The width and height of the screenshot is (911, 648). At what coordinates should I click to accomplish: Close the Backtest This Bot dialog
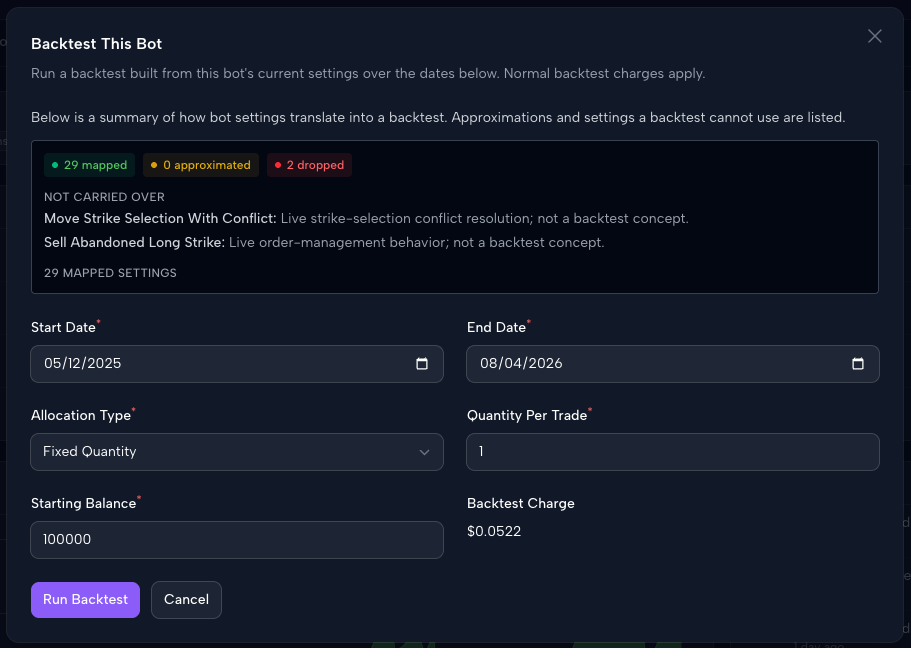click(874, 36)
